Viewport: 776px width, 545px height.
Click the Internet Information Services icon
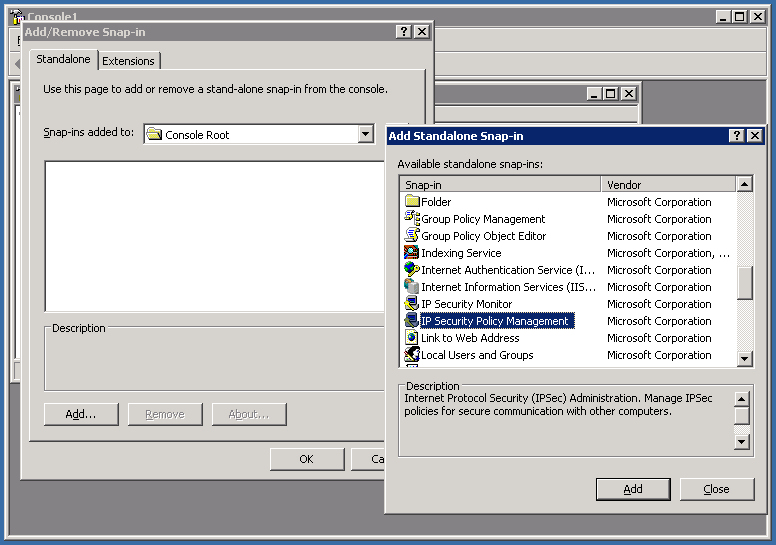(411, 287)
